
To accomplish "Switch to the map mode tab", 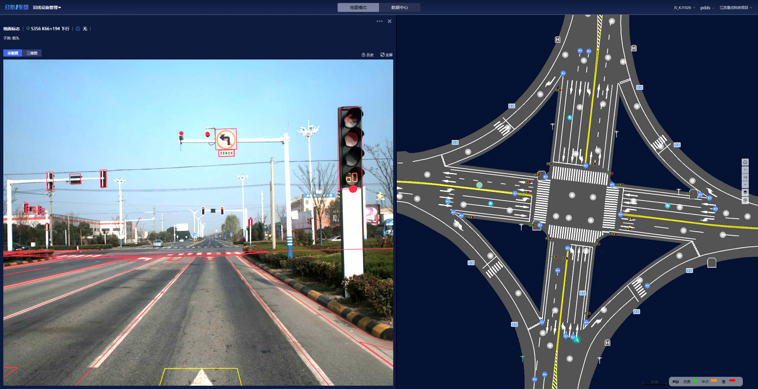I will pos(358,8).
